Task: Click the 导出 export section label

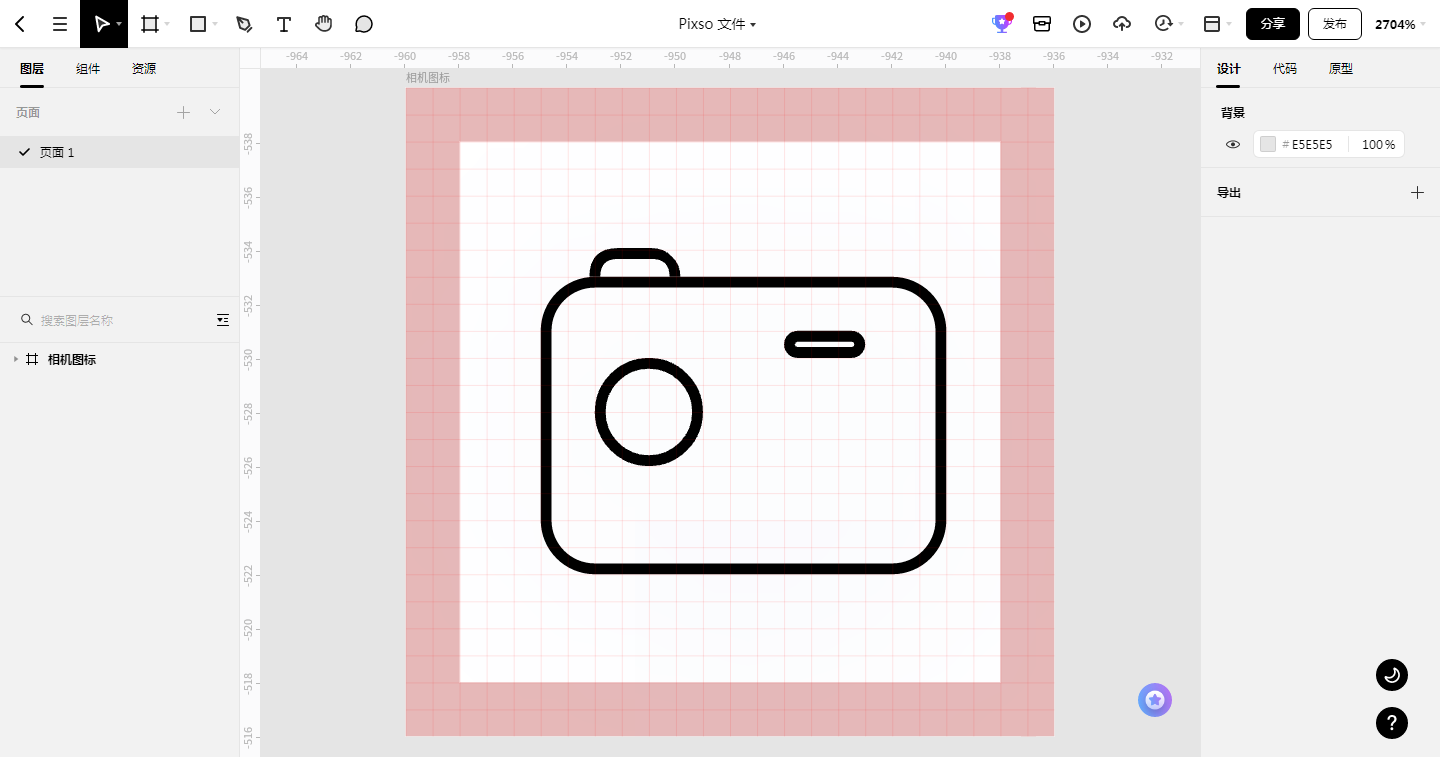Action: click(x=1229, y=193)
